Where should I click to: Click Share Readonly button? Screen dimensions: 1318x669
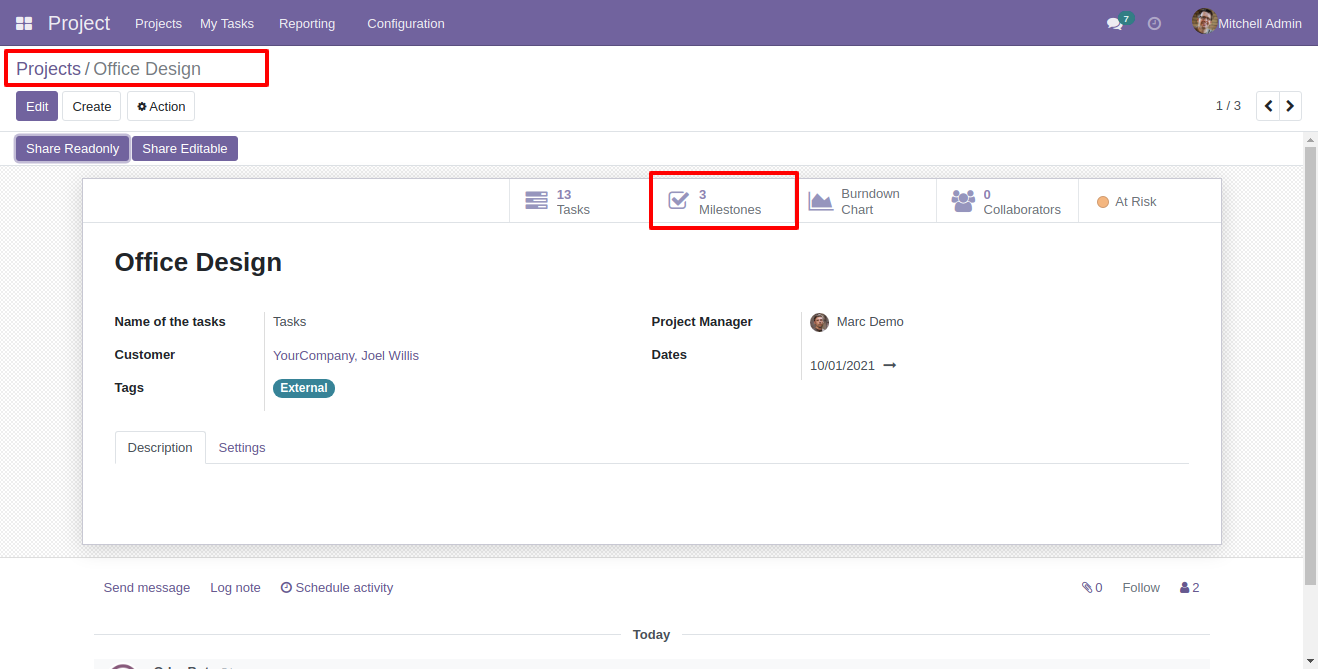click(72, 148)
